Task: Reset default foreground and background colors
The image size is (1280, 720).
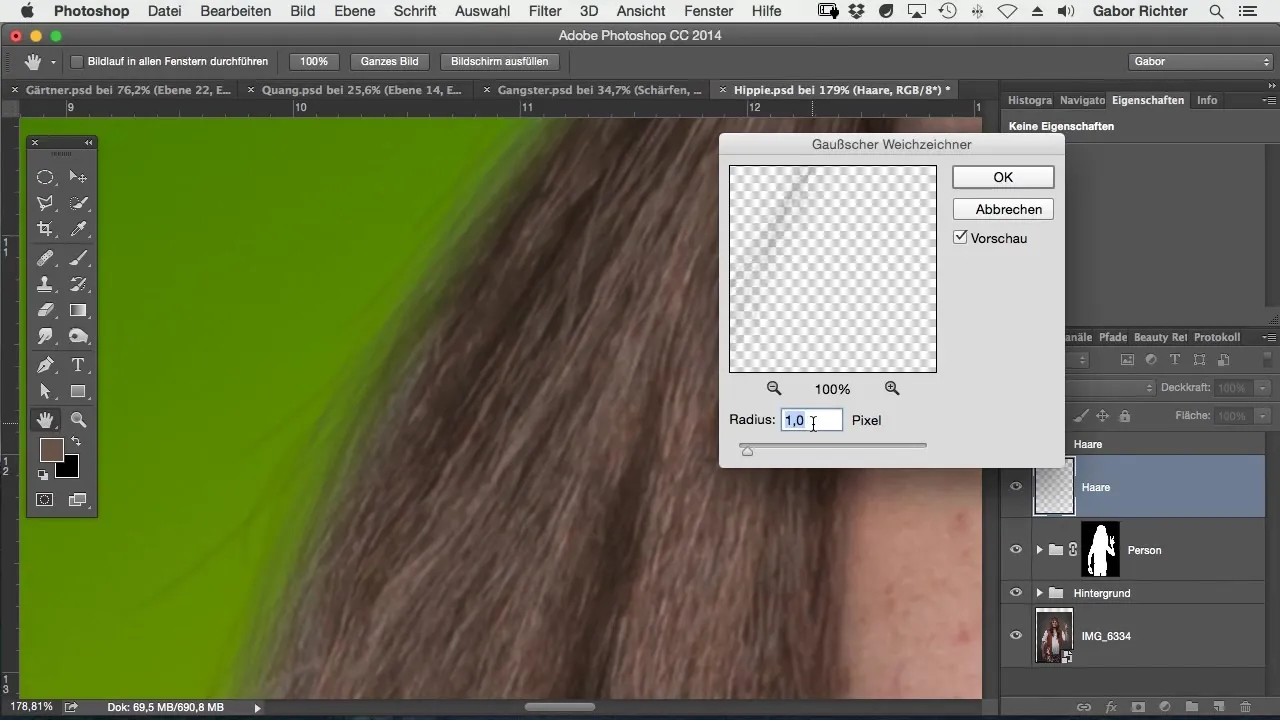Action: click(43, 475)
